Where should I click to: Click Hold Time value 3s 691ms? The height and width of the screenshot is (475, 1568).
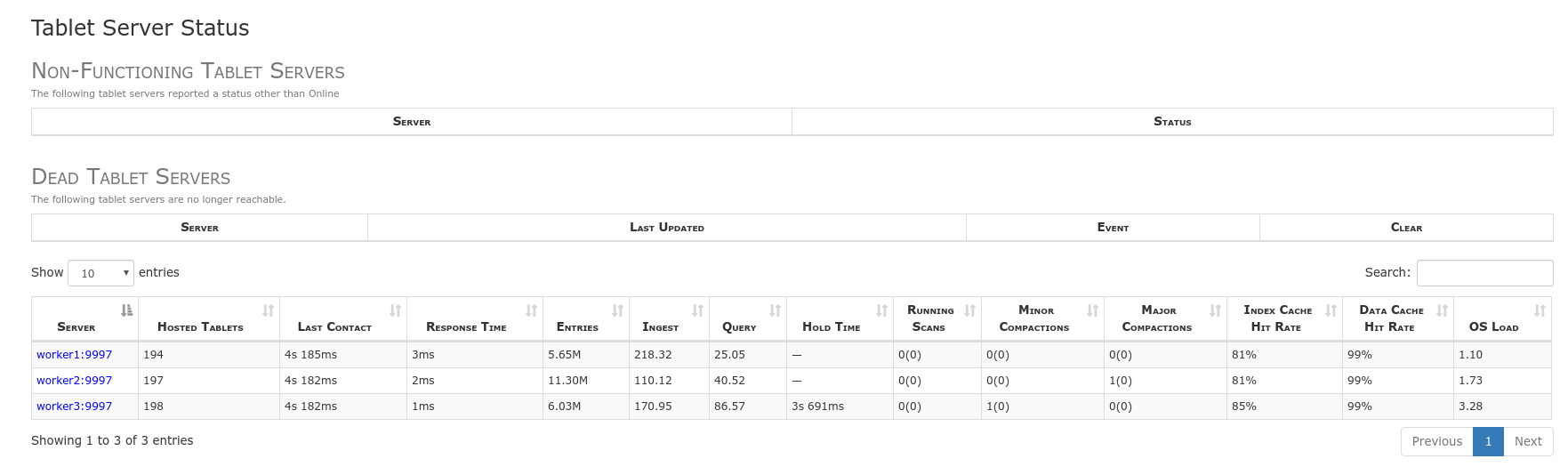tap(817, 407)
